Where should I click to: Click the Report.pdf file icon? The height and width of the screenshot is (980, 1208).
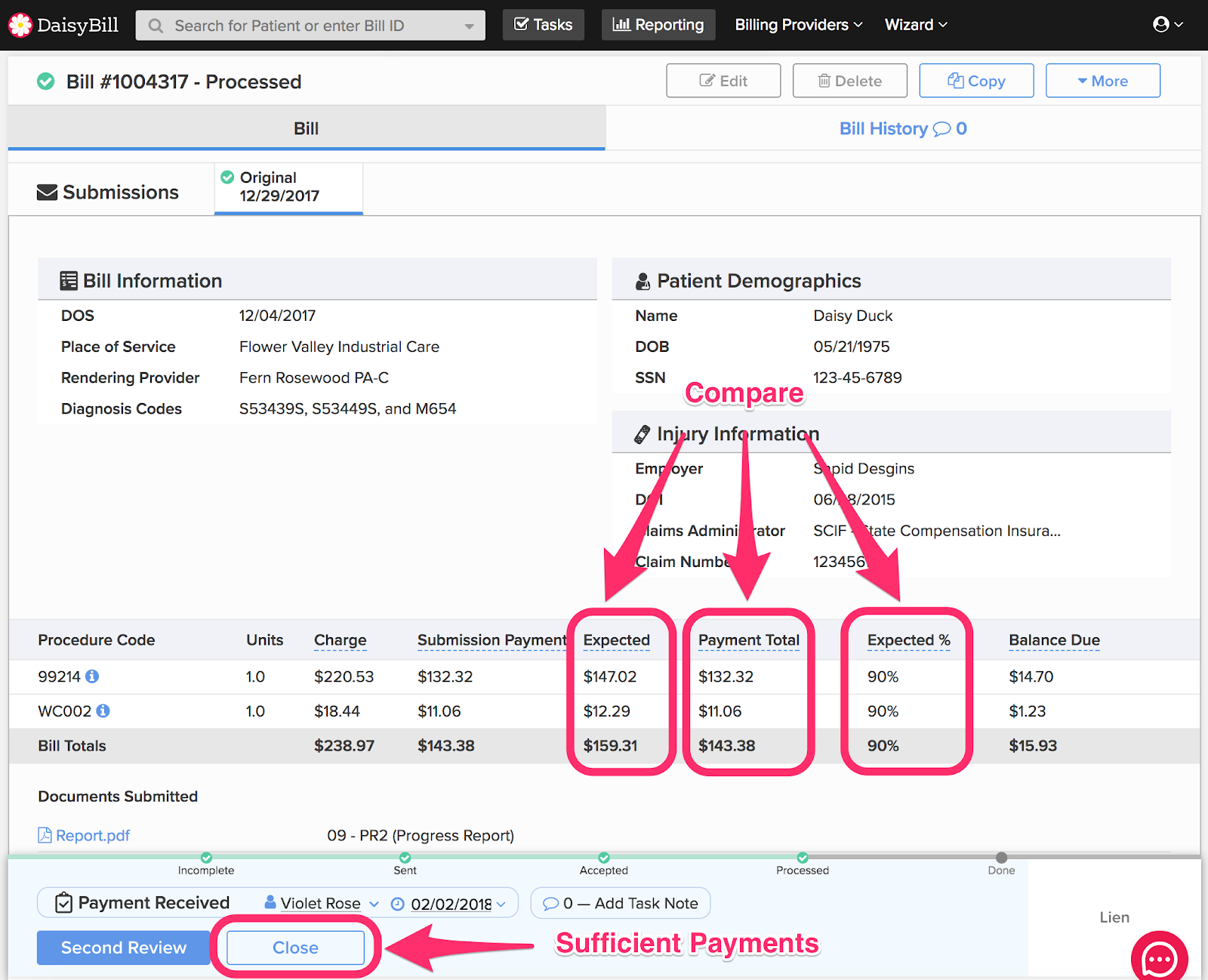coord(45,835)
